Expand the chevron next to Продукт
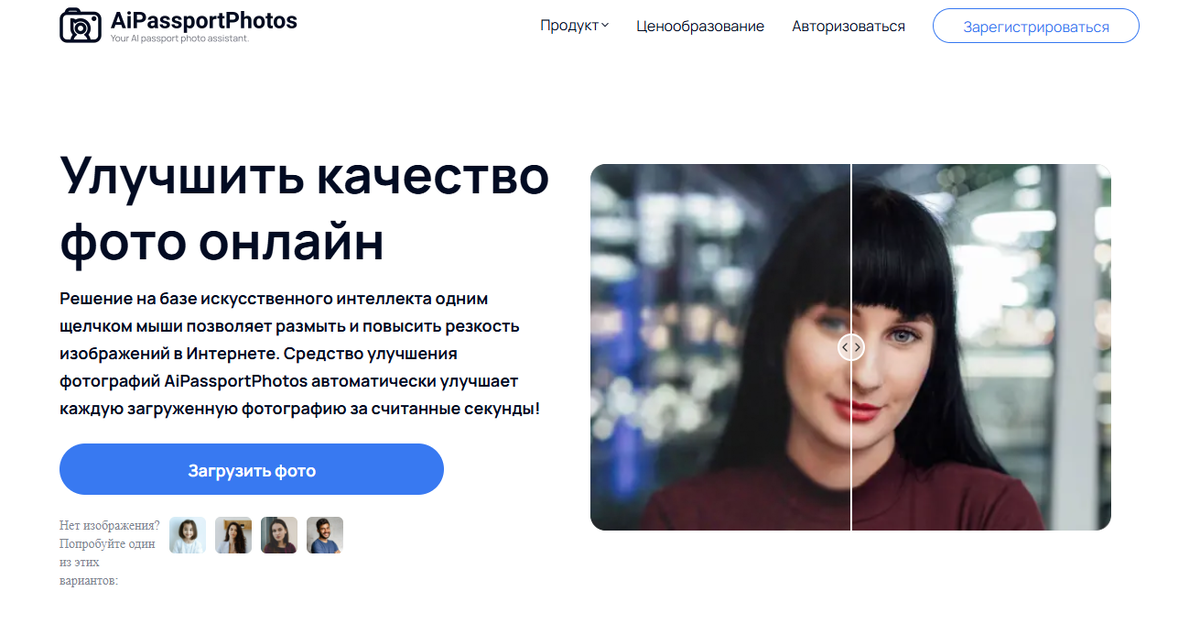Screen dimensions: 1200x635 [605, 26]
